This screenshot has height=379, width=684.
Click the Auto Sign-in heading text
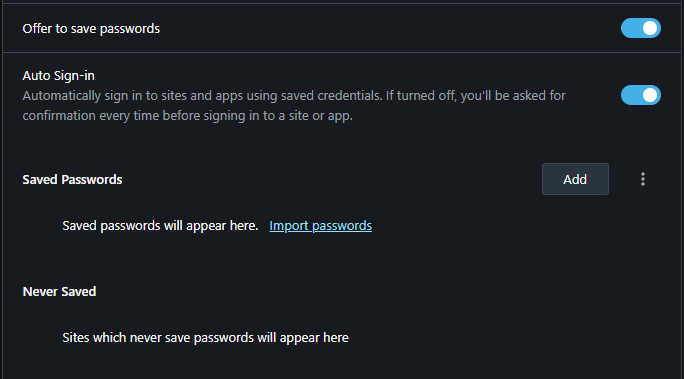point(58,76)
